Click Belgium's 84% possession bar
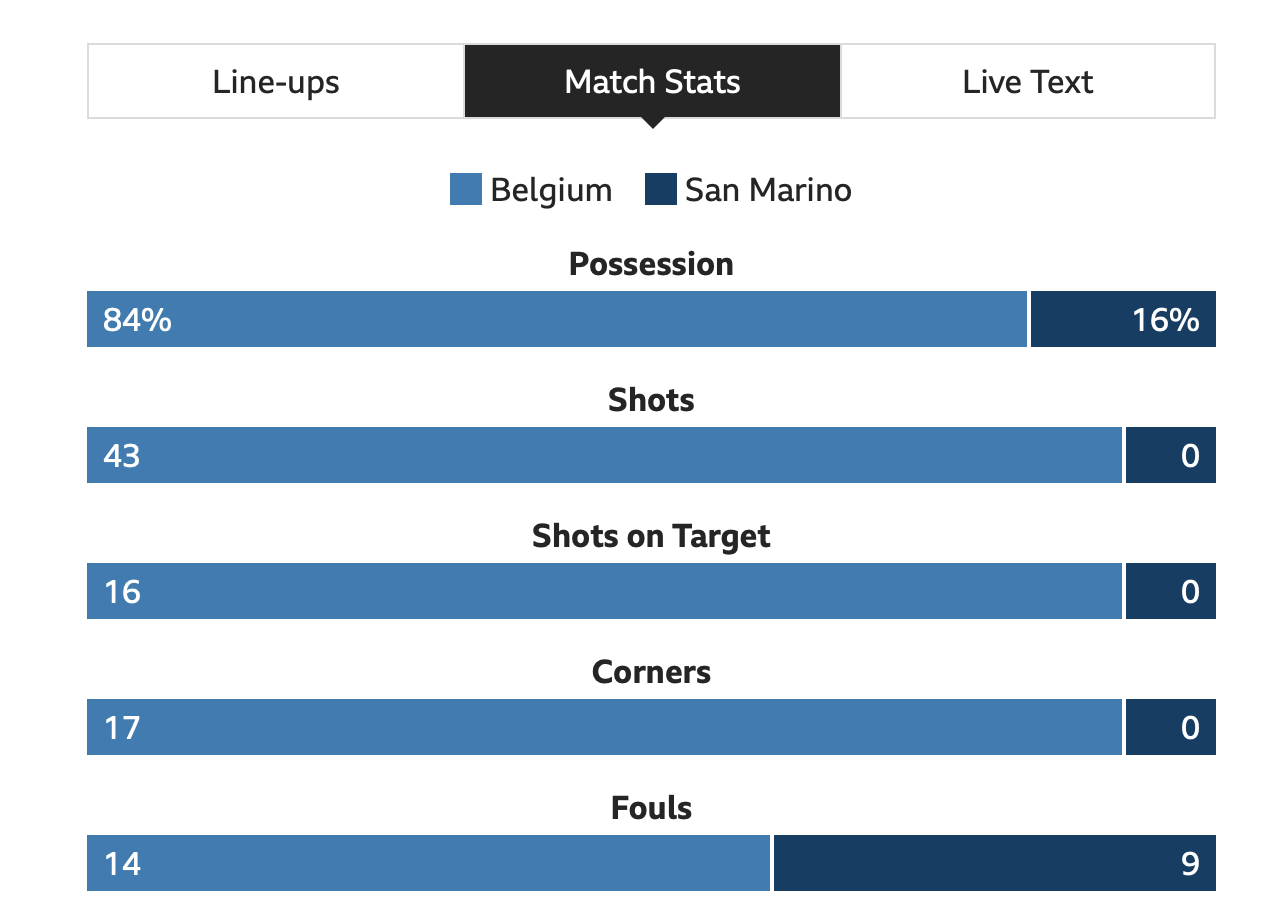1282x924 pixels. [x=557, y=319]
